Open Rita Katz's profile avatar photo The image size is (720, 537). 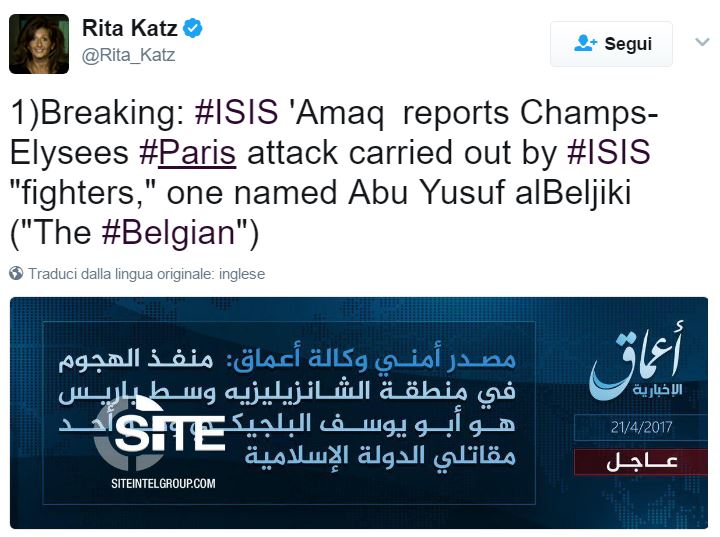coord(39,43)
